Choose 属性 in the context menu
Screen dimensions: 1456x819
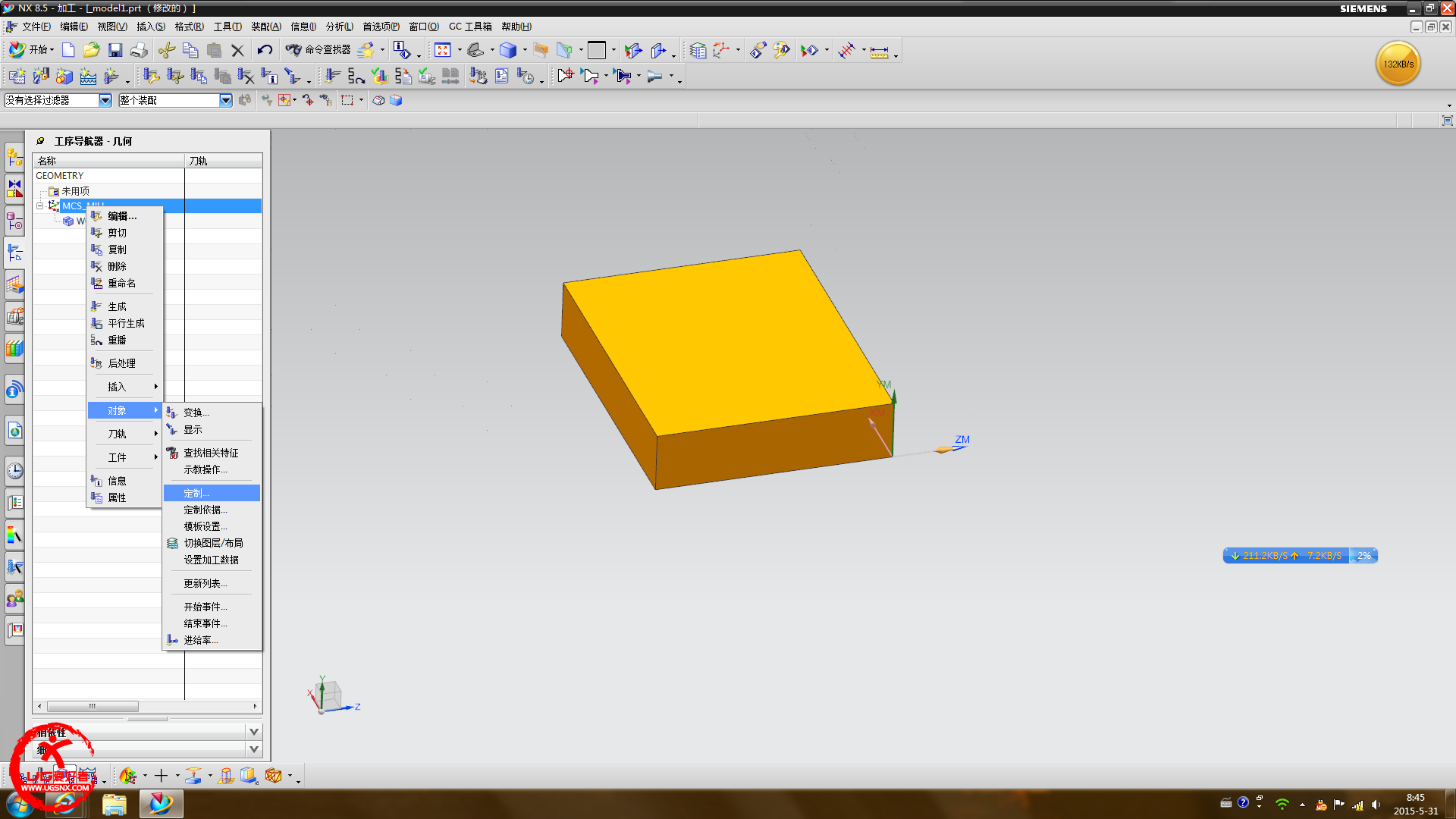point(124,497)
